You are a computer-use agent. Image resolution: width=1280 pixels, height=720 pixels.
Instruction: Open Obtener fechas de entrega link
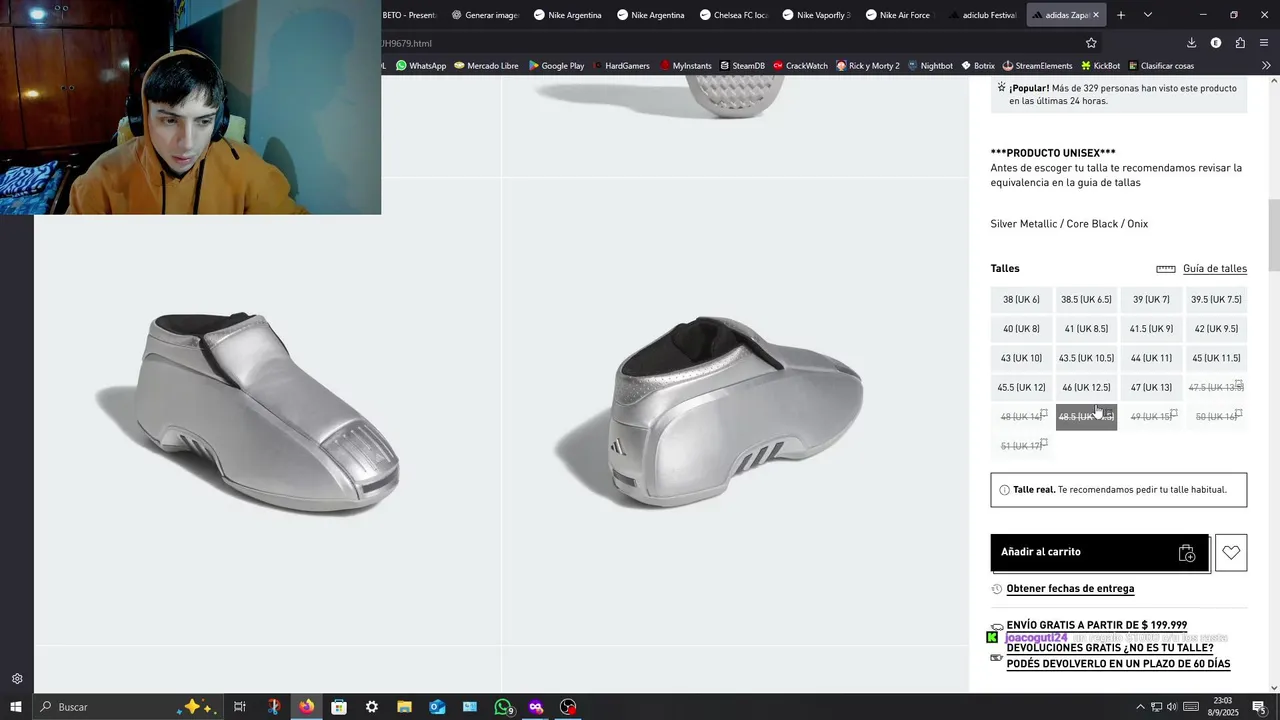pyautogui.click(x=1070, y=589)
